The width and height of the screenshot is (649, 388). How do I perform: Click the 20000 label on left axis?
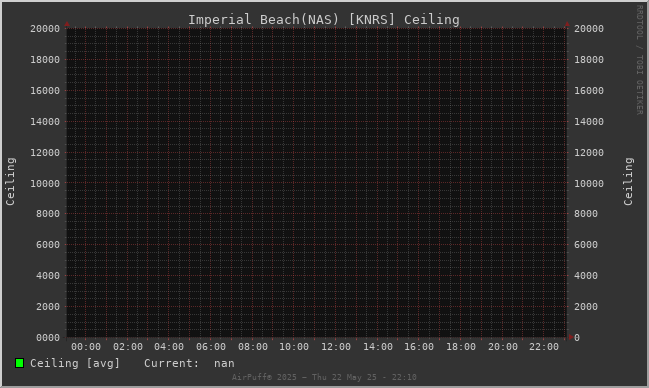point(45,29)
